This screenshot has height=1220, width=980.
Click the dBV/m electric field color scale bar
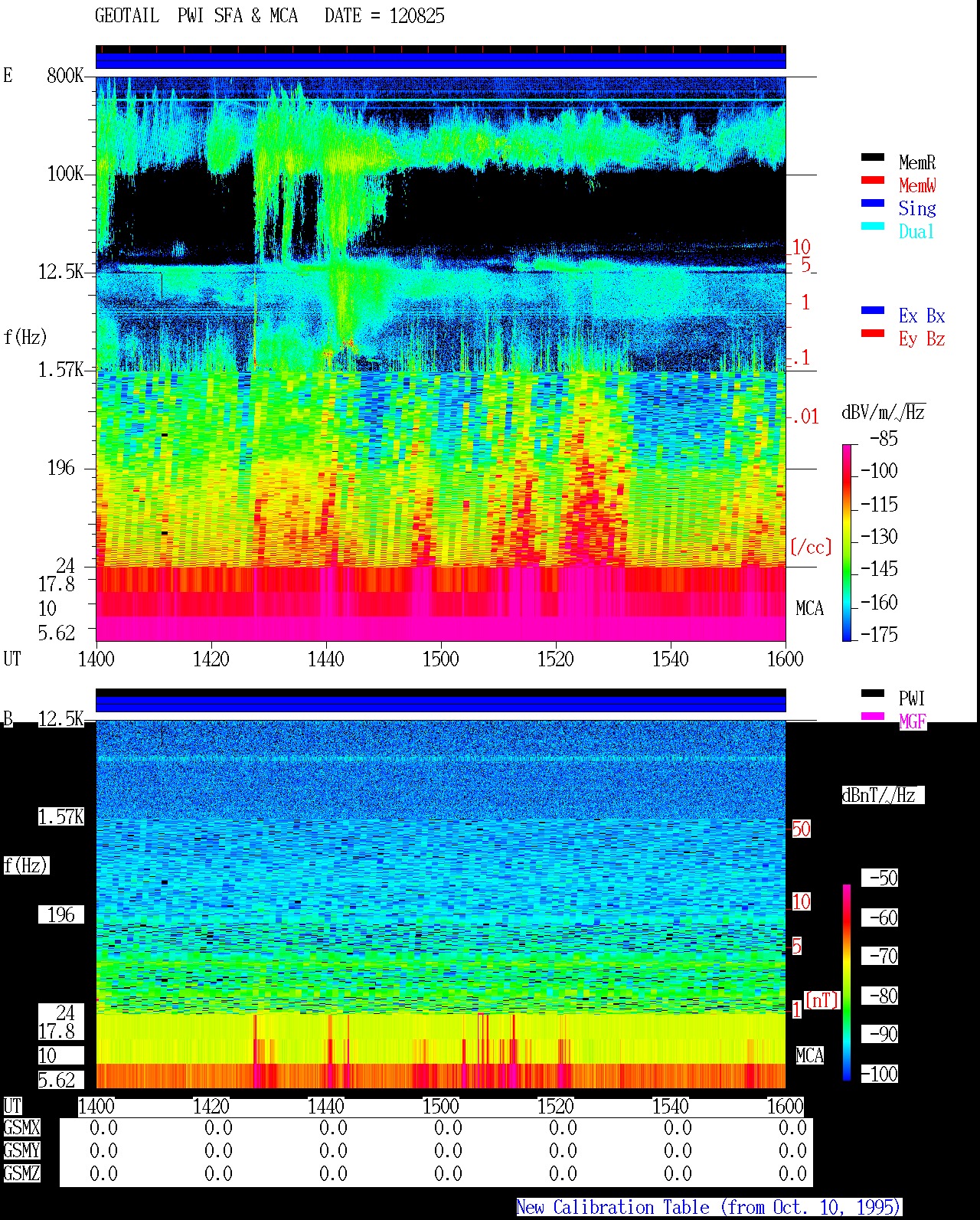846,542
